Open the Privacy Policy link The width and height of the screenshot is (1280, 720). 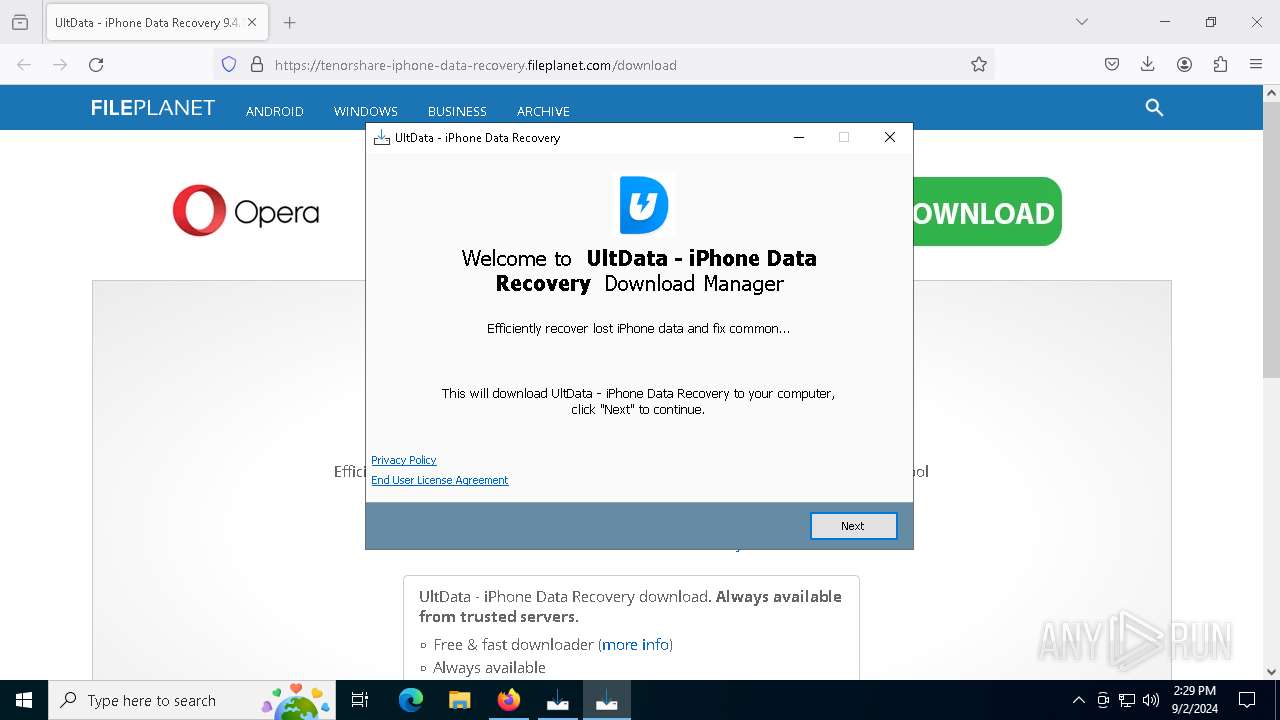pyautogui.click(x=404, y=460)
